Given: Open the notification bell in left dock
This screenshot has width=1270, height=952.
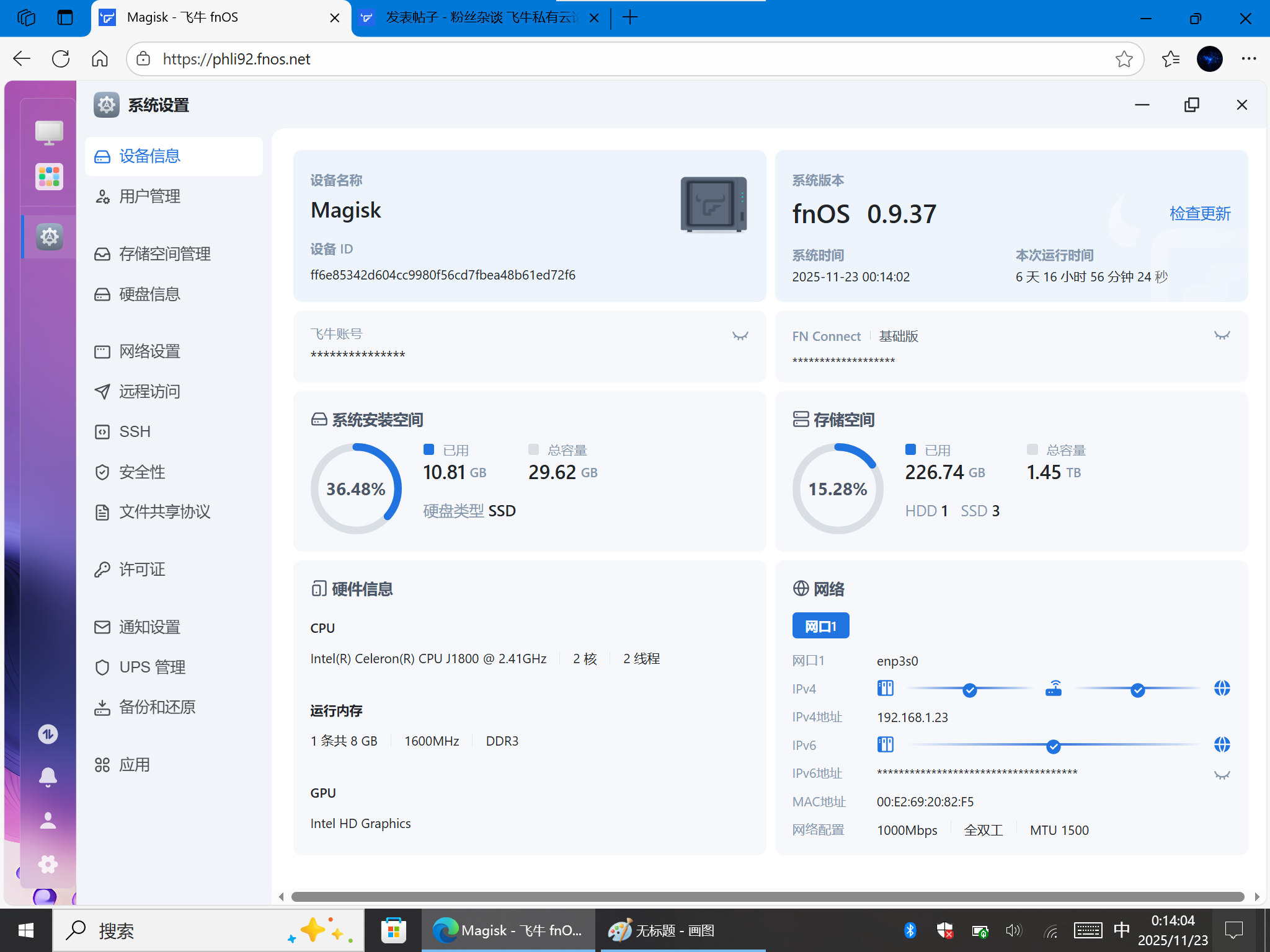Looking at the screenshot, I should click(48, 776).
